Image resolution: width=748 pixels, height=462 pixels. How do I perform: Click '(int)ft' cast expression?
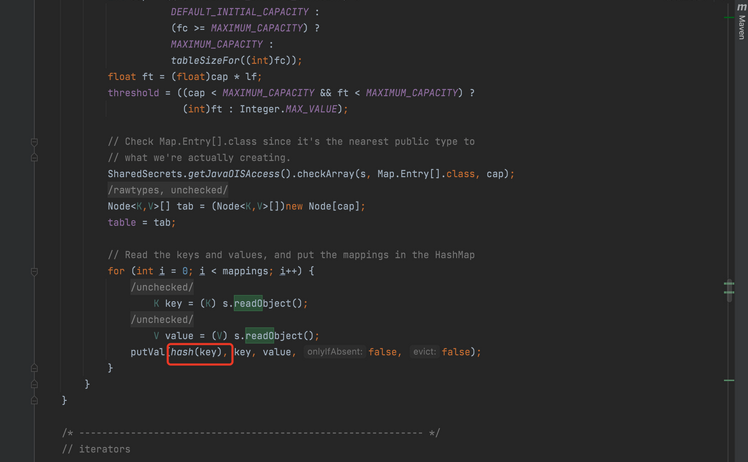[202, 109]
